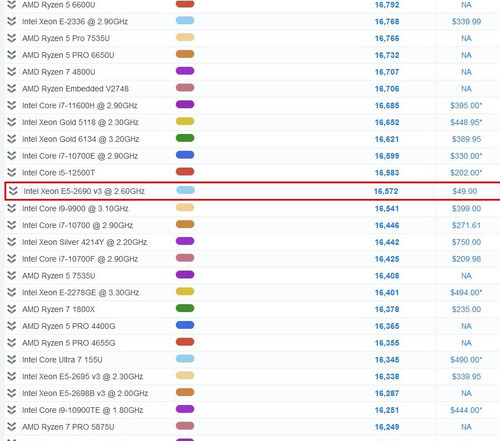Click the $339.99 price
The height and width of the screenshot is (441, 500).
[x=466, y=22]
